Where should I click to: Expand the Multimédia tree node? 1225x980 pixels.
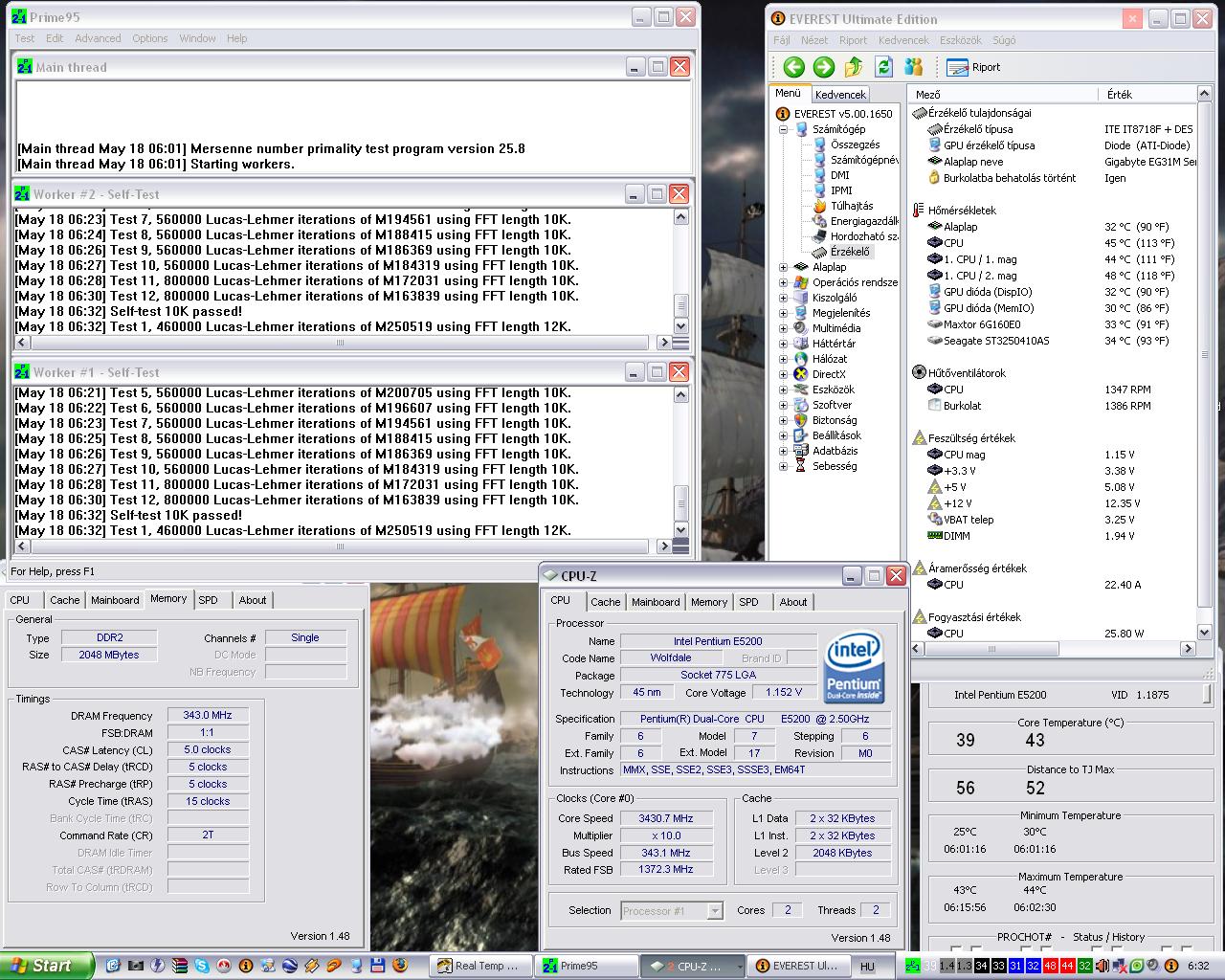(783, 328)
